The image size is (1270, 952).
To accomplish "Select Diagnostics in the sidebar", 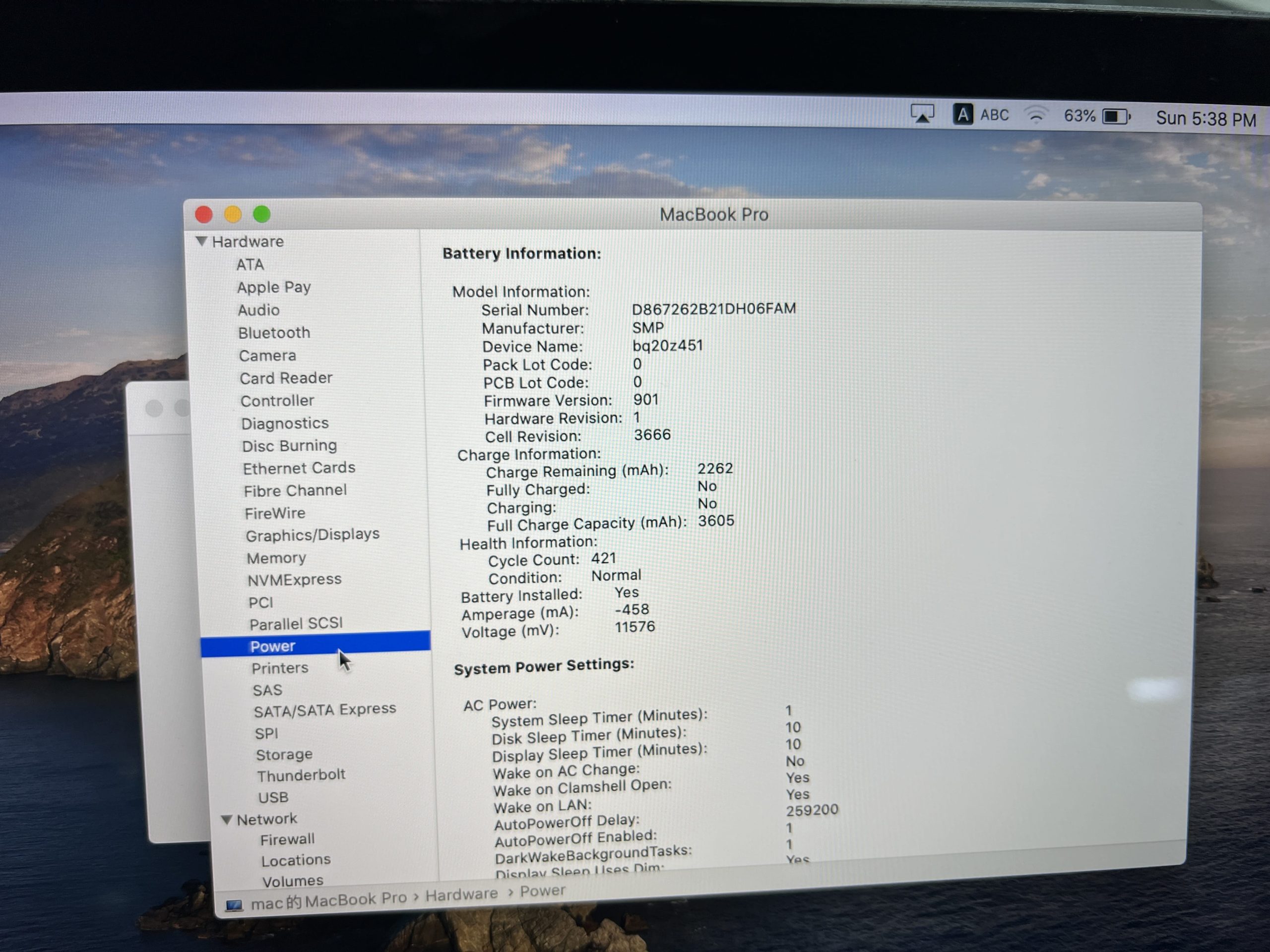I will pos(285,423).
